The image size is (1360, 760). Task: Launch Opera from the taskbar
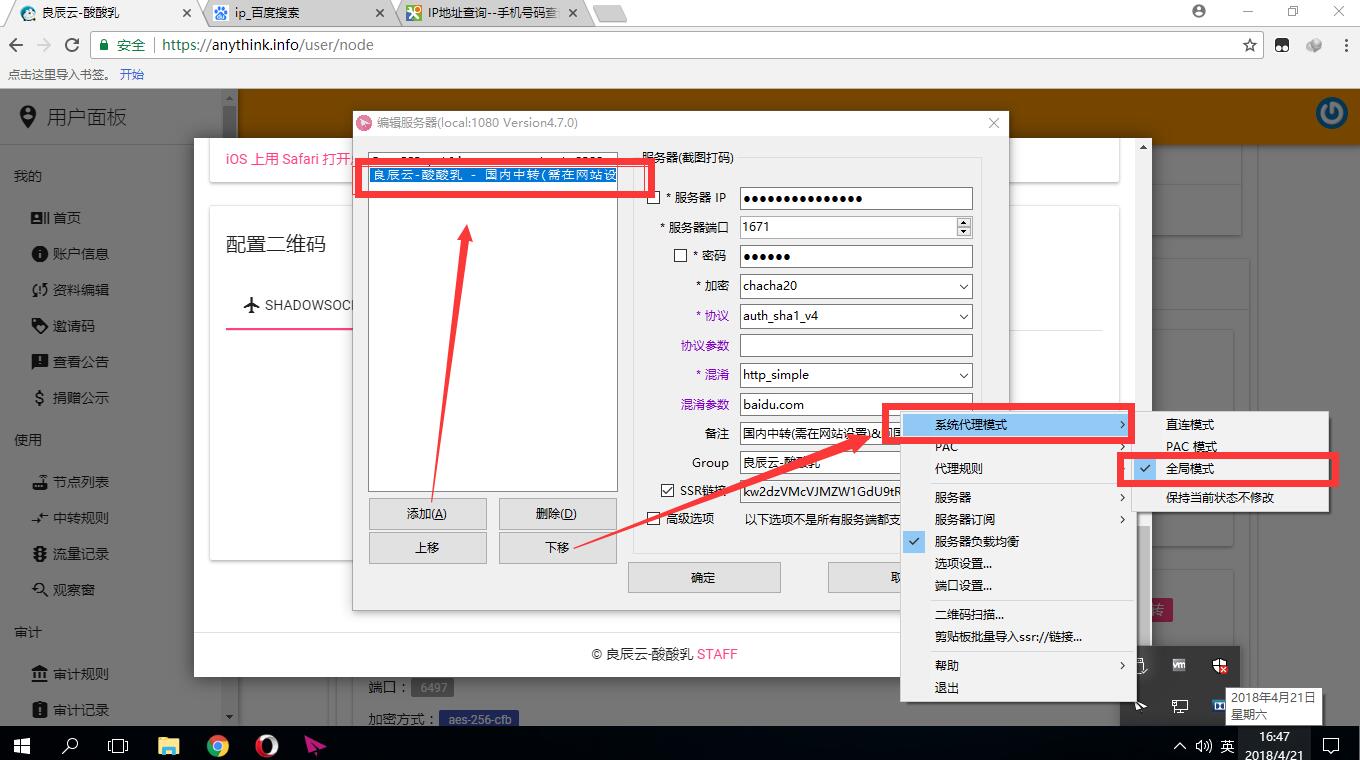tap(266, 745)
